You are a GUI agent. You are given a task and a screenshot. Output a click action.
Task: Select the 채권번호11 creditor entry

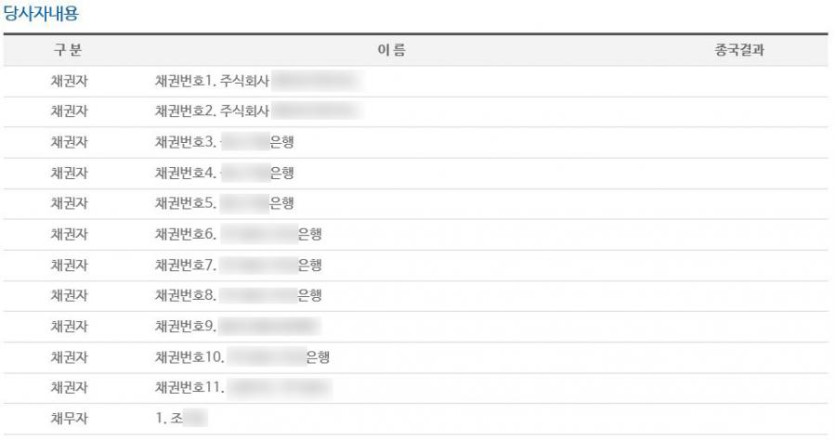pyautogui.click(x=243, y=388)
